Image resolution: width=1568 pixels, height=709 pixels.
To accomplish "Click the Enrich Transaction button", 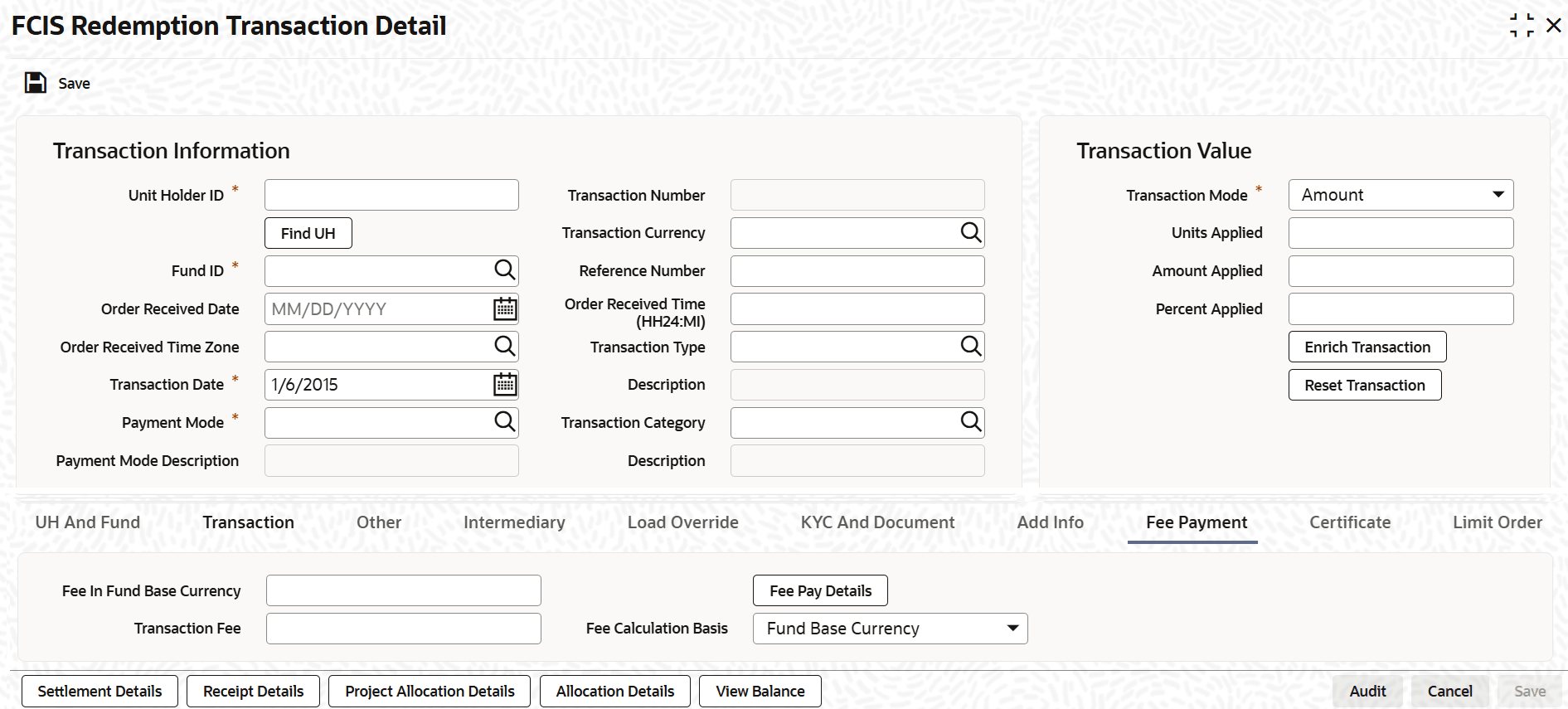I will [x=1367, y=347].
